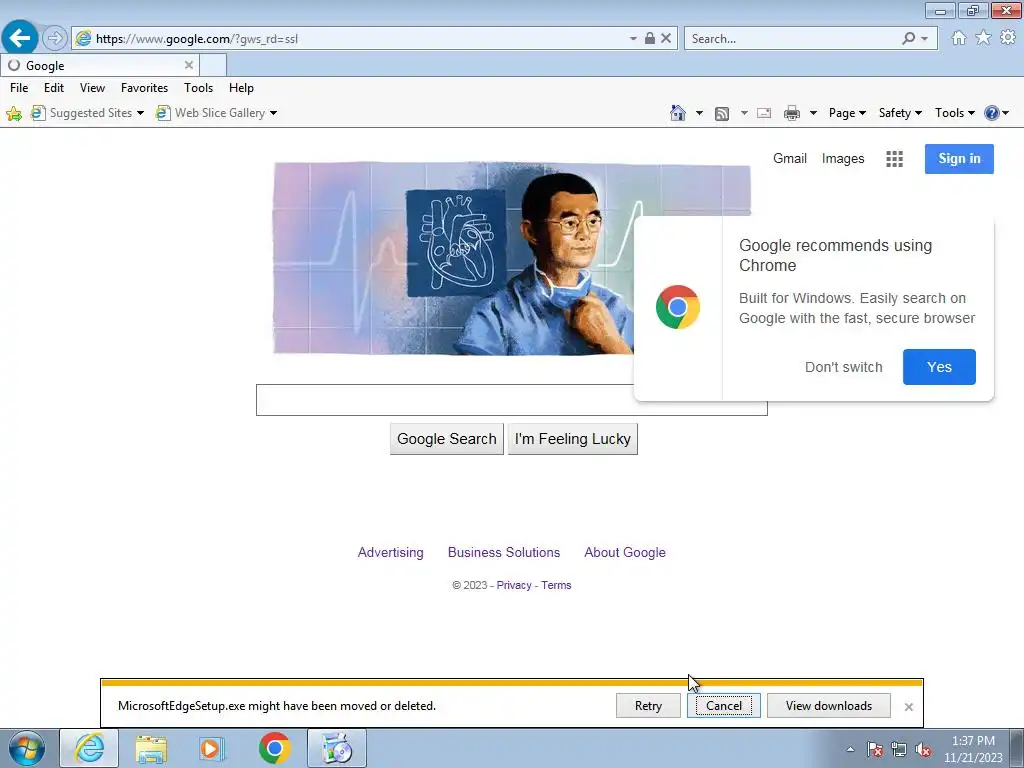Screen dimensions: 1024x768
Task: Open the View menu
Action: 92,88
